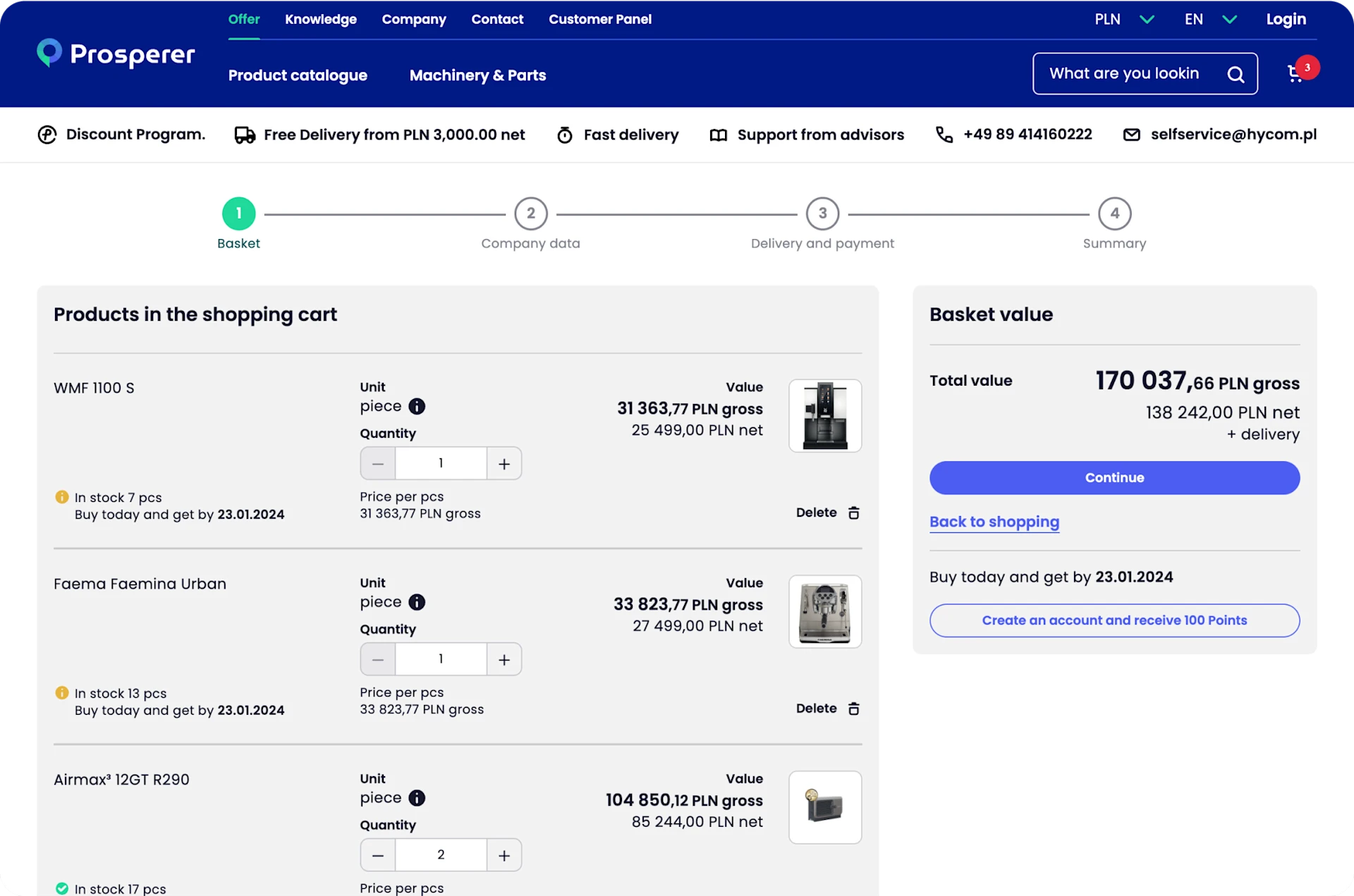Click the Free Delivery truck icon
This screenshot has height=896, width=1354.
point(243,134)
